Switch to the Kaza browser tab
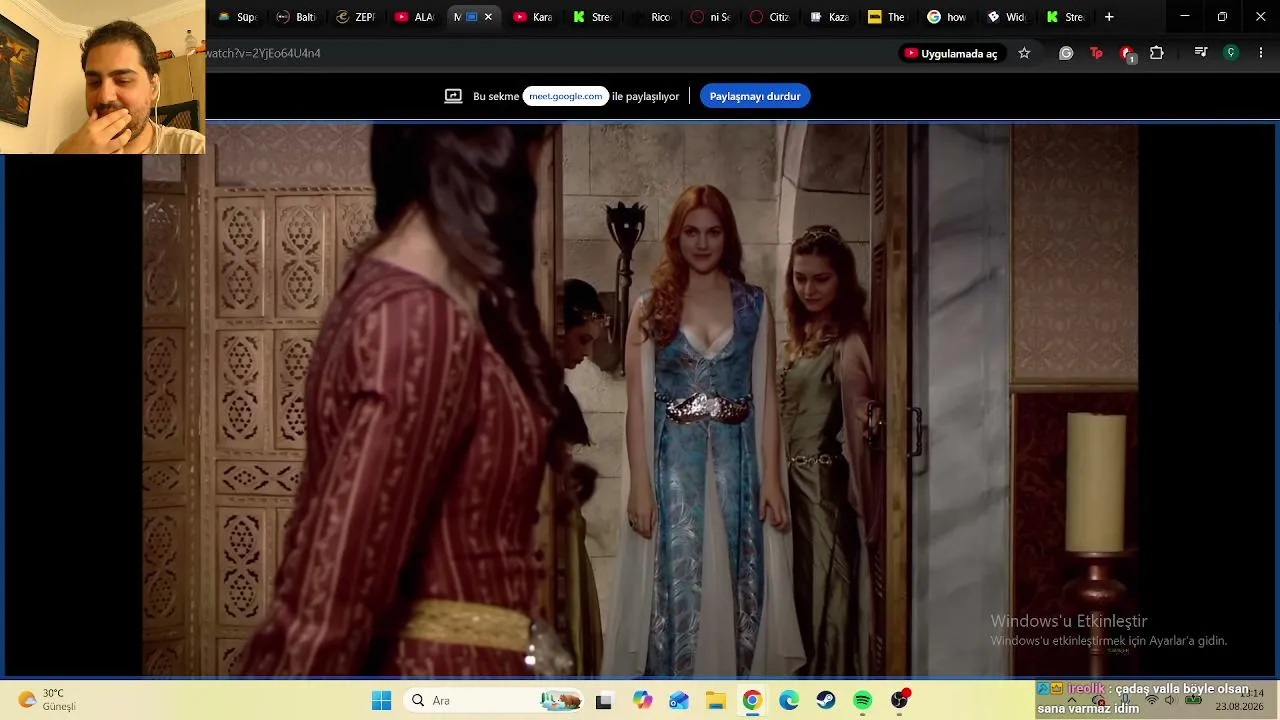The image size is (1280, 720). coord(829,17)
